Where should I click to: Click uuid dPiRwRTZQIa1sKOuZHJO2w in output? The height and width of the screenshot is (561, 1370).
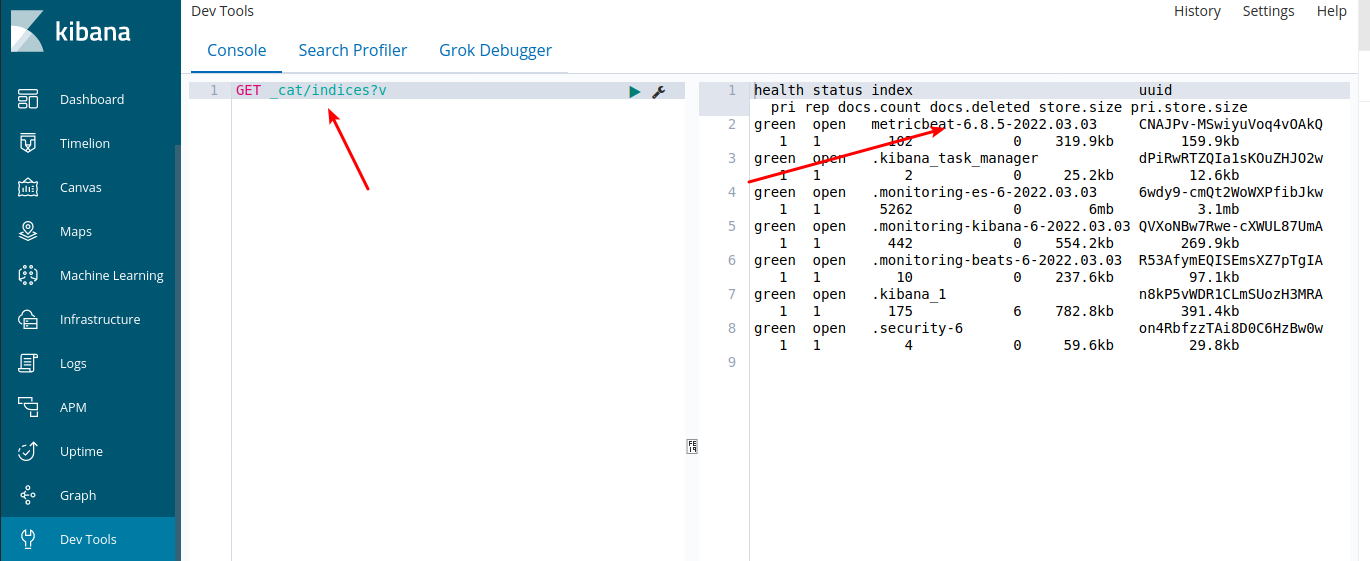coord(1231,158)
